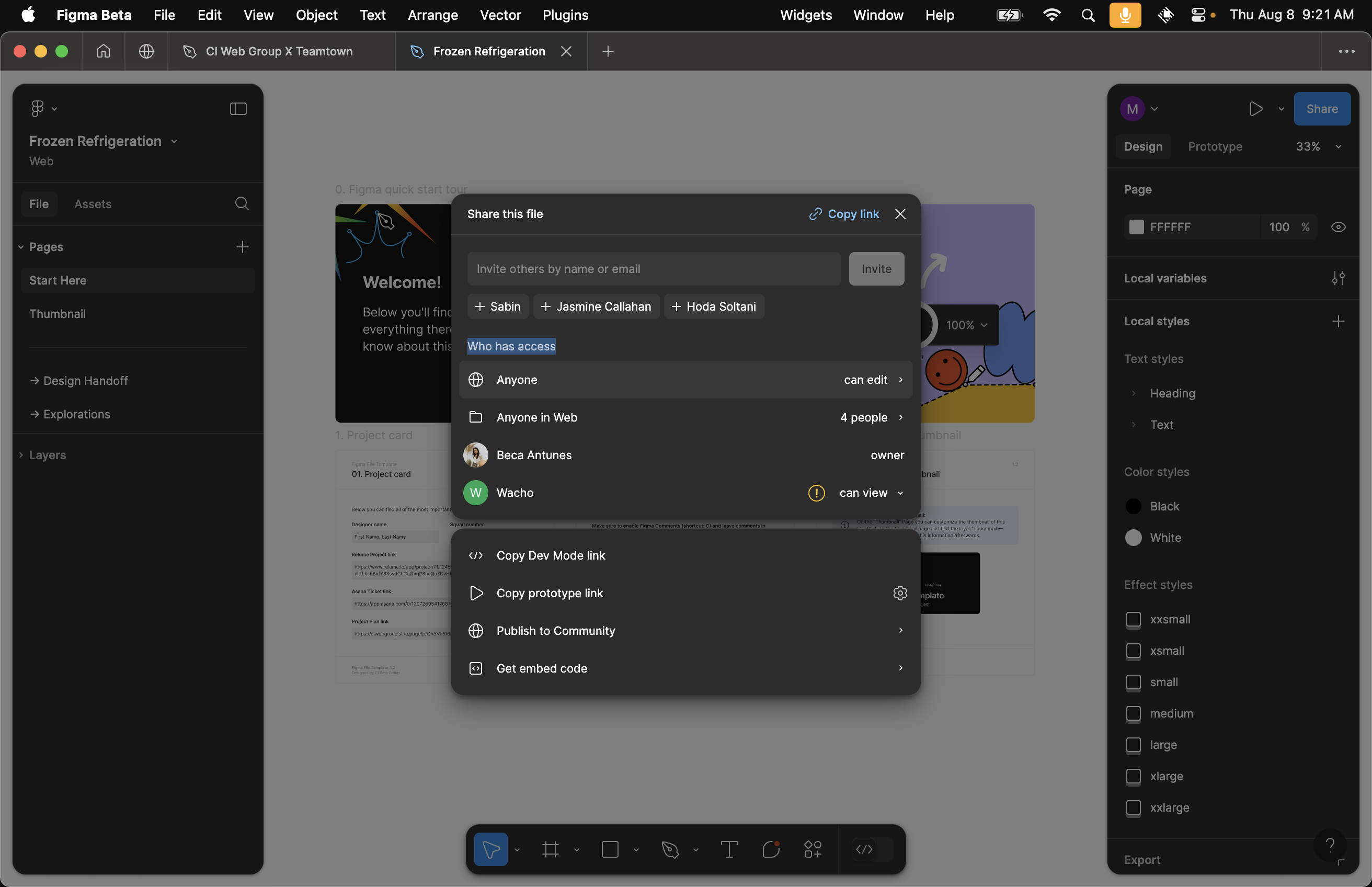Click the invite by name or email field
The height and width of the screenshot is (887, 1372).
point(654,269)
